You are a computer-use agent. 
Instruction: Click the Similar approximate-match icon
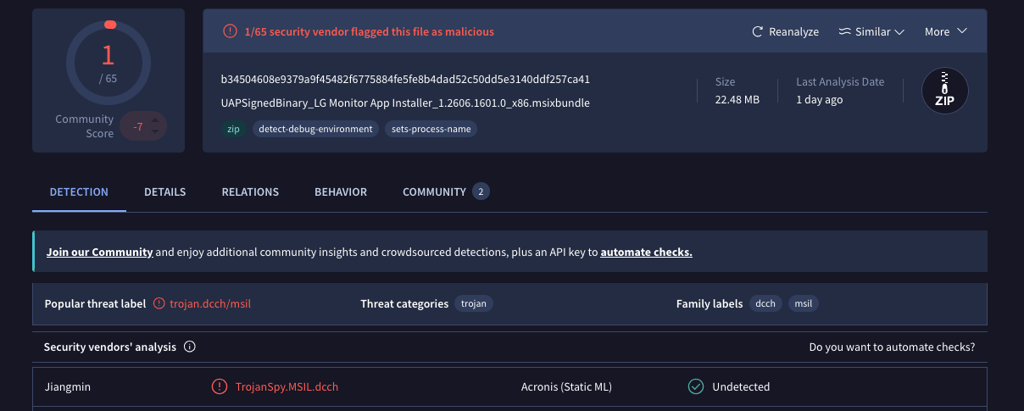(x=845, y=31)
